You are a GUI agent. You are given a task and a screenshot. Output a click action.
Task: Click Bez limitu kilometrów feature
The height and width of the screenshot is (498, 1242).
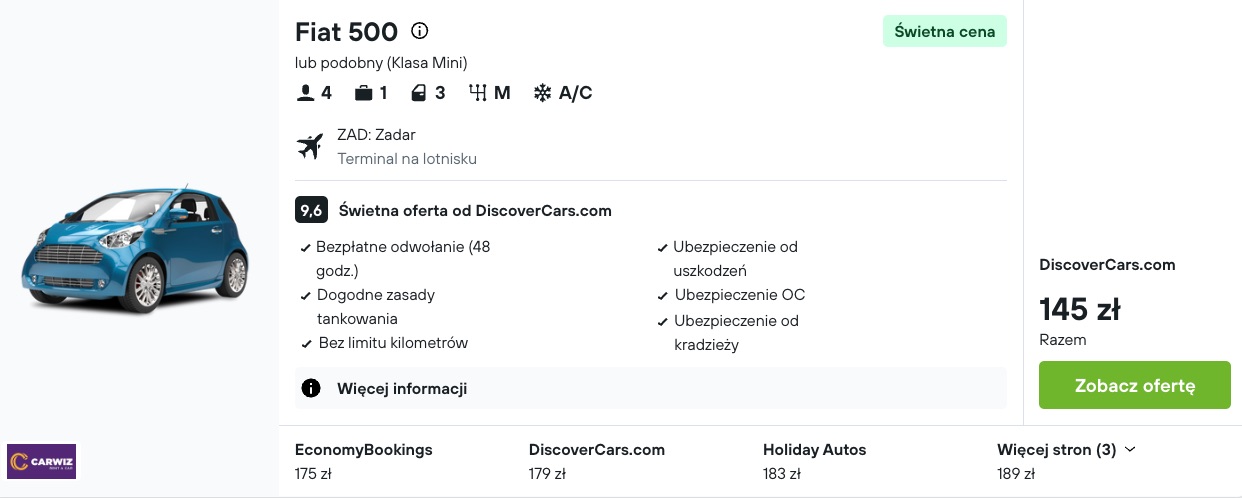392,343
